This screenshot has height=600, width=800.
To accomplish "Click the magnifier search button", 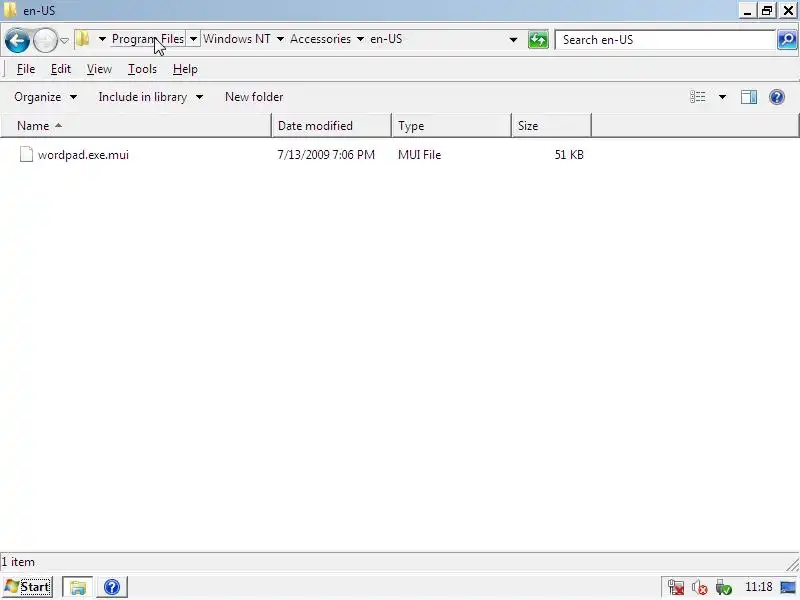I will (787, 40).
